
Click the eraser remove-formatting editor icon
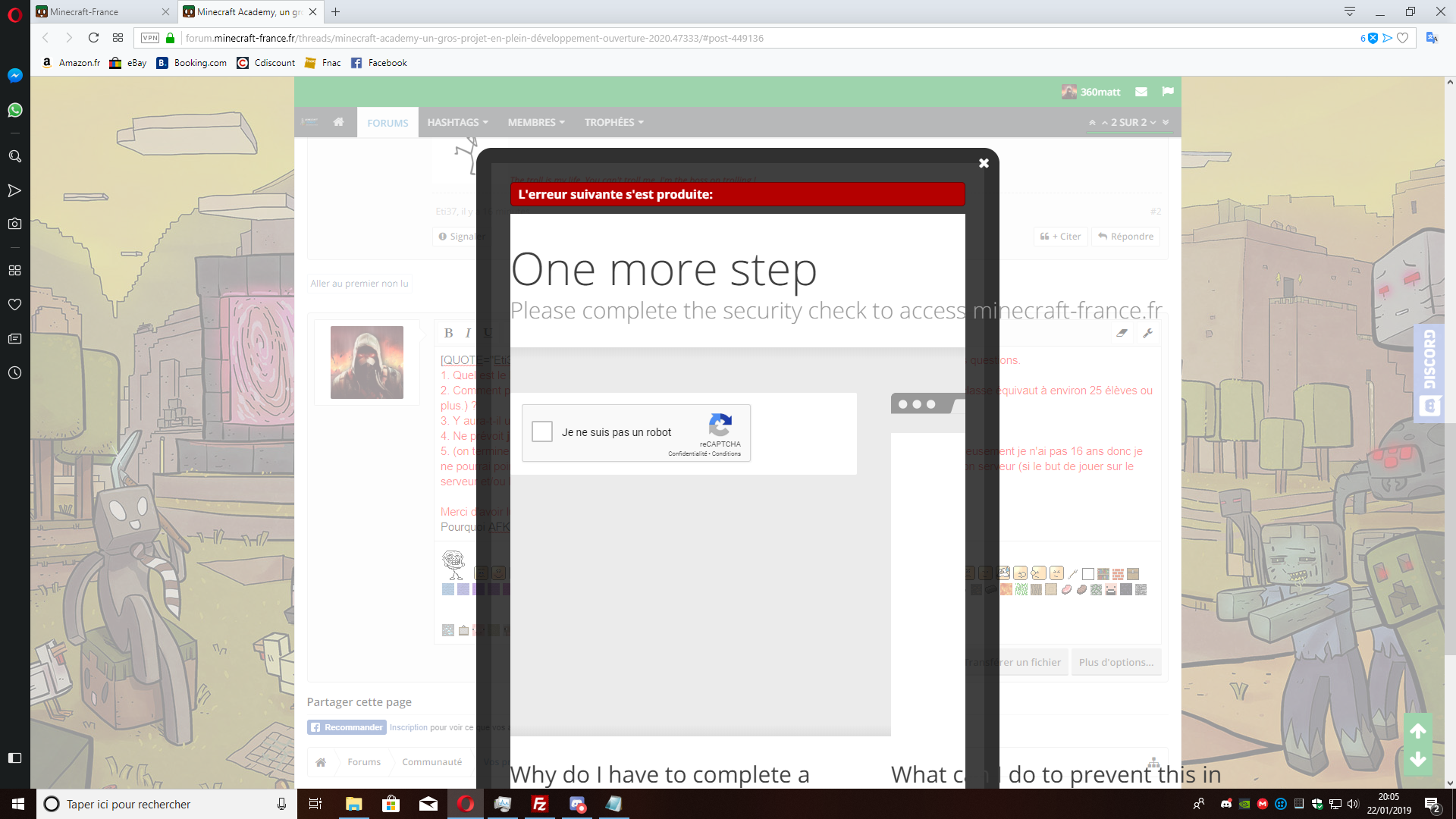coord(1122,333)
